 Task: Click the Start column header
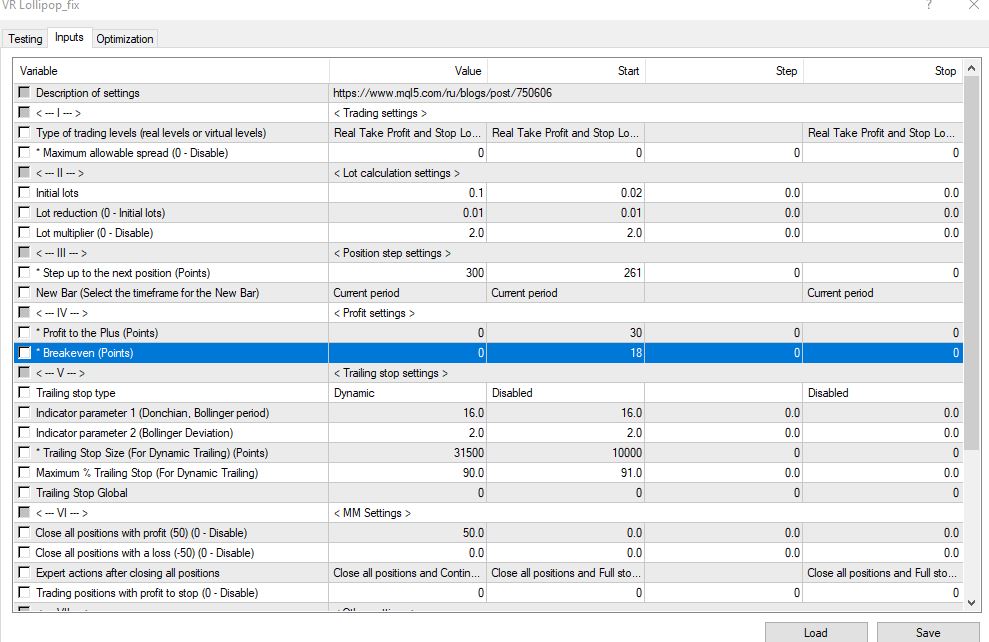566,71
